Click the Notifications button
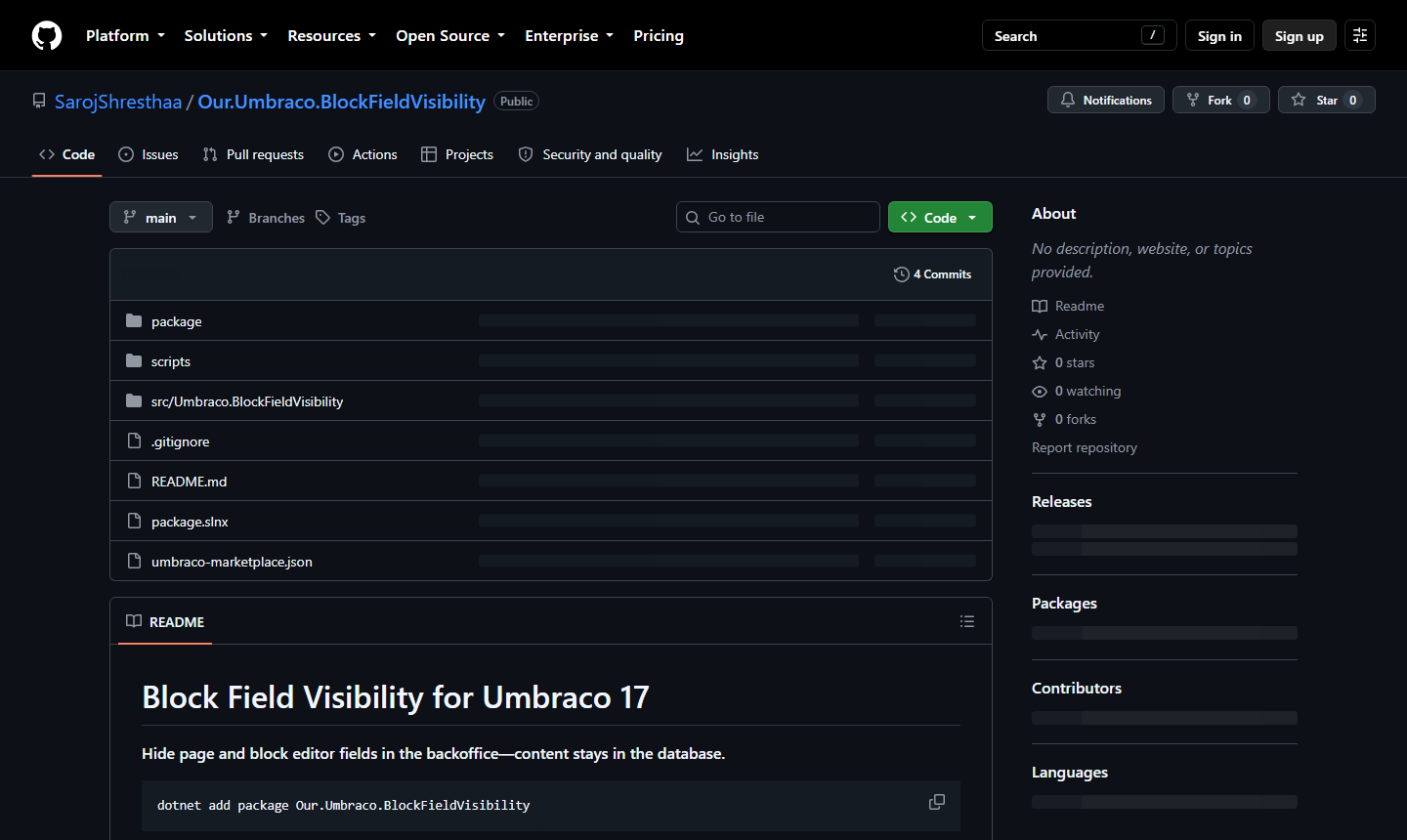Viewport: 1407px width, 840px height. 1106,100
